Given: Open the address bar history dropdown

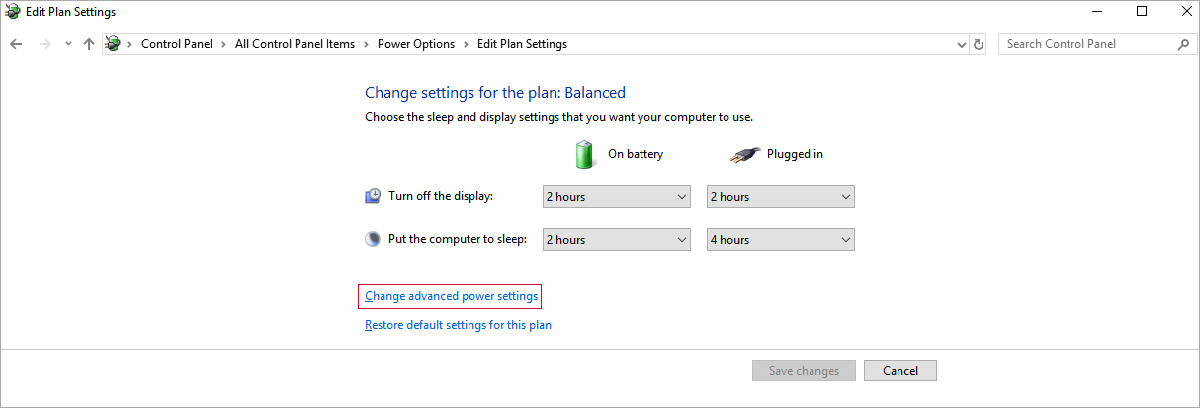Looking at the screenshot, I should pyautogui.click(x=961, y=44).
